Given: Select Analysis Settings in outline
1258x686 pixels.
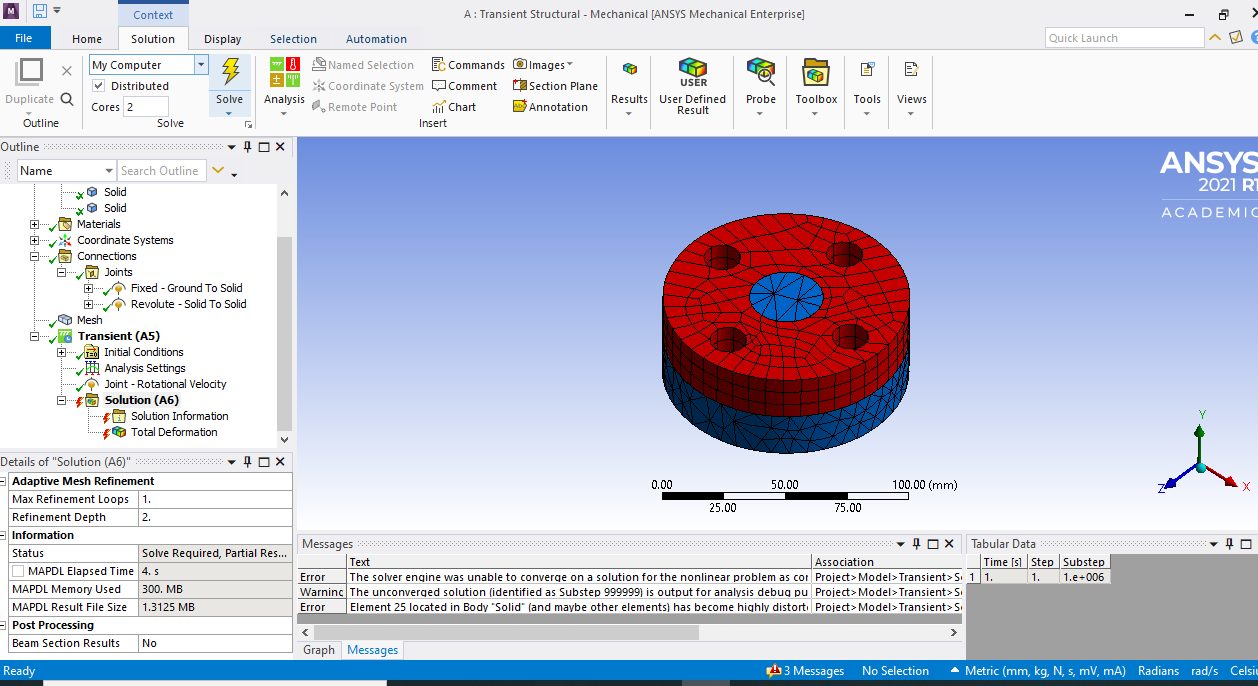Looking at the screenshot, I should click(145, 368).
